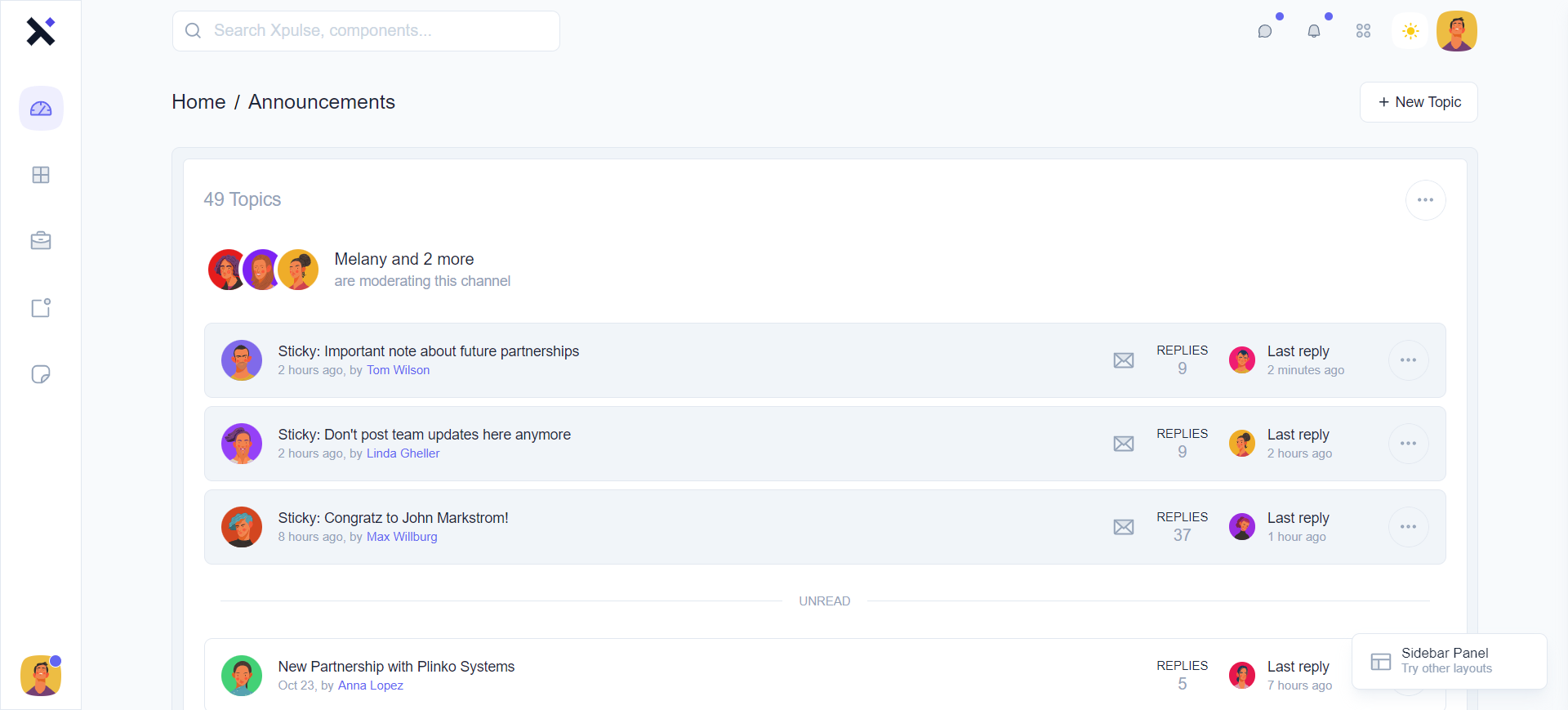Open the sticky note icon in sidebar
1568x710 pixels.
(41, 374)
